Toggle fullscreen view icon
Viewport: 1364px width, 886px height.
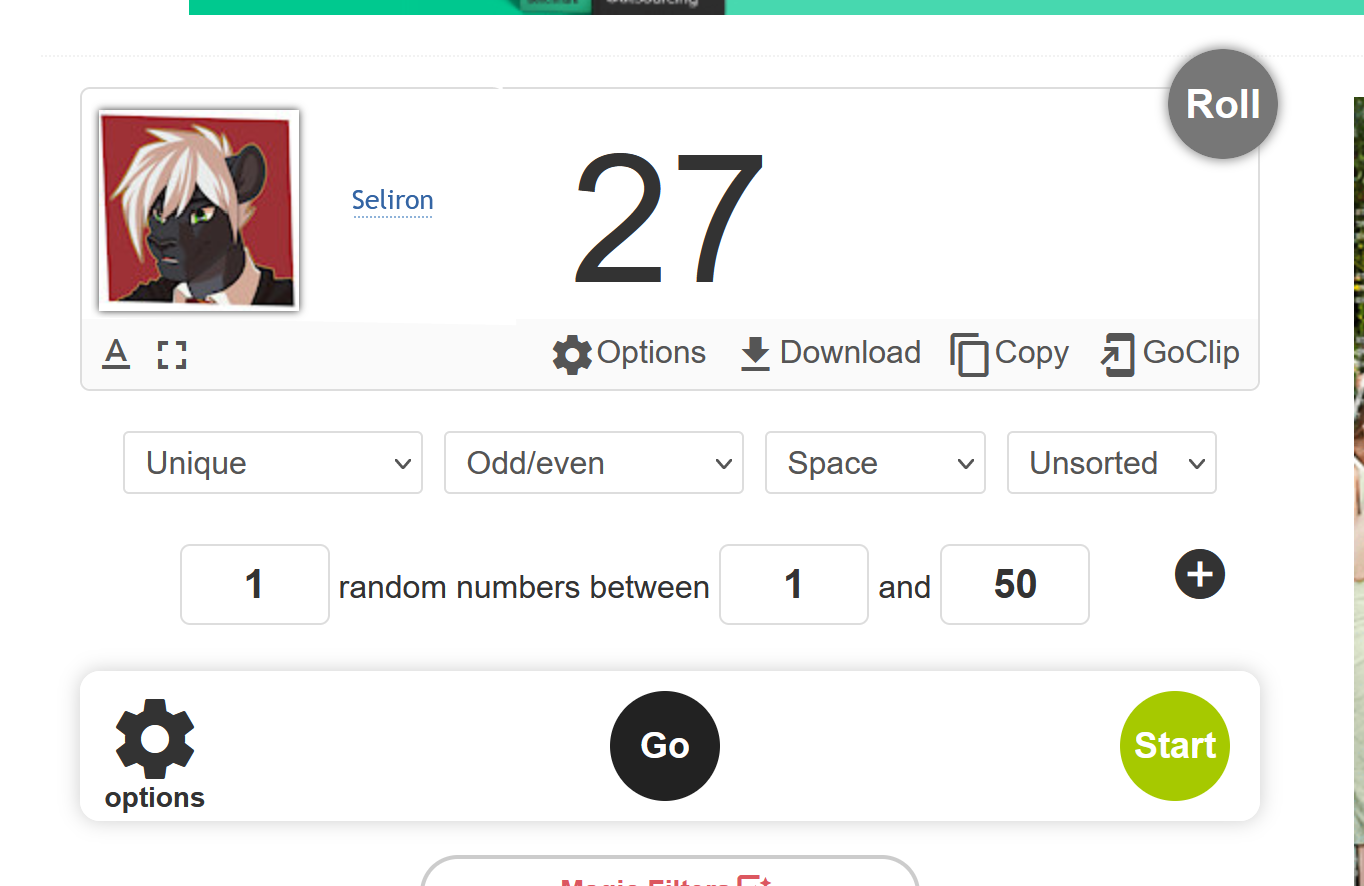[x=172, y=354]
